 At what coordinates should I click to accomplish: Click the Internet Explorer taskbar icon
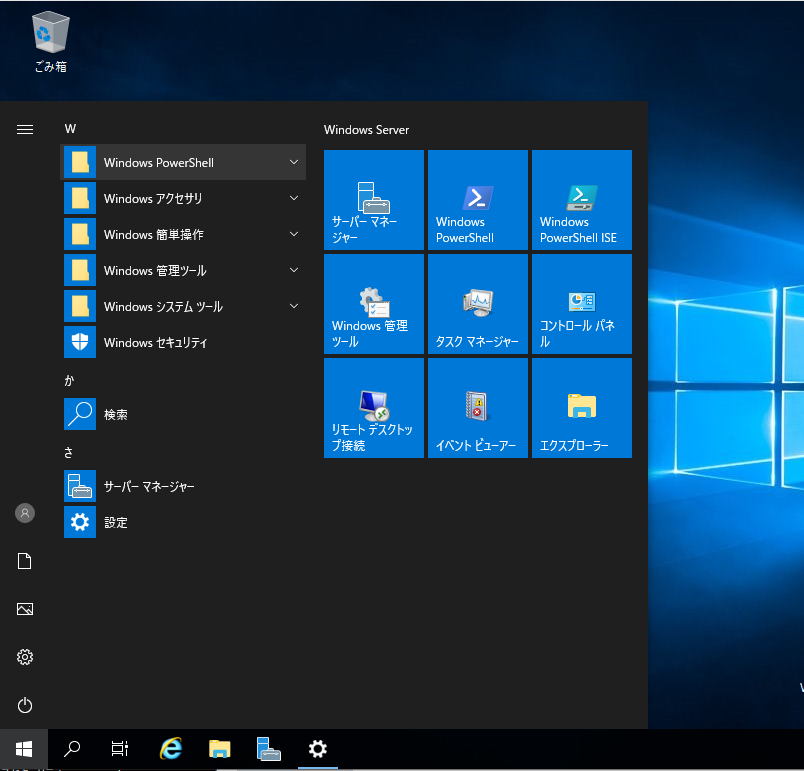click(172, 749)
